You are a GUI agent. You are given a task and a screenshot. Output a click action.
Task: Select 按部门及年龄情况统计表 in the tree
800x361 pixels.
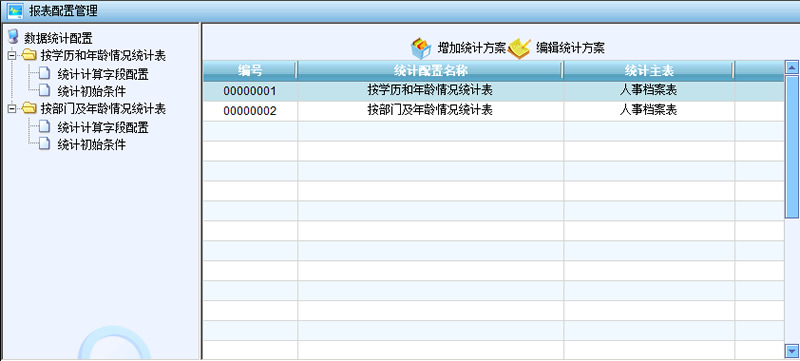pos(104,109)
